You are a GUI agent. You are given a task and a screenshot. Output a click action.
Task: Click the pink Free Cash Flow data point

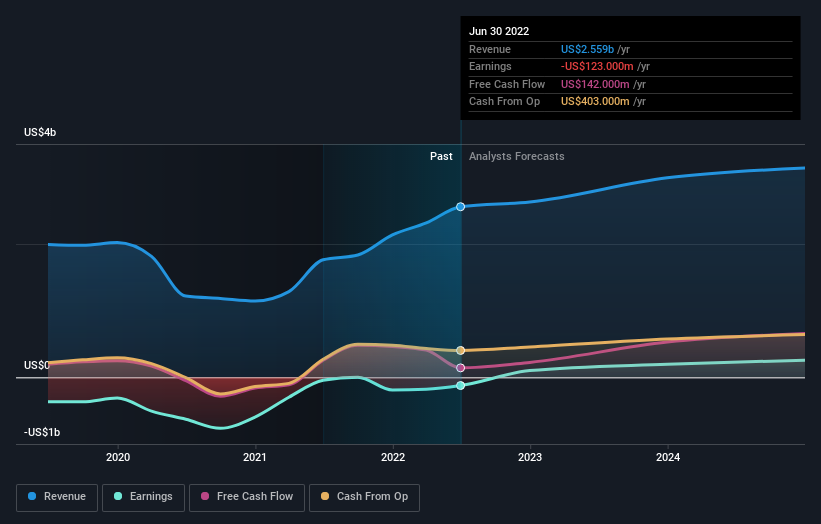coord(460,368)
